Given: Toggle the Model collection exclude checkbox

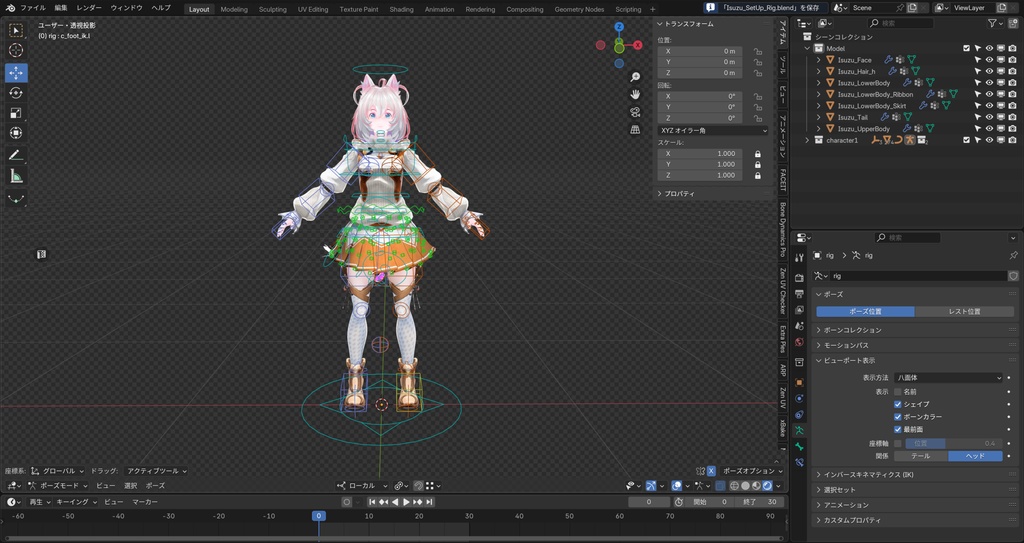Looking at the screenshot, I should pyautogui.click(x=967, y=48).
